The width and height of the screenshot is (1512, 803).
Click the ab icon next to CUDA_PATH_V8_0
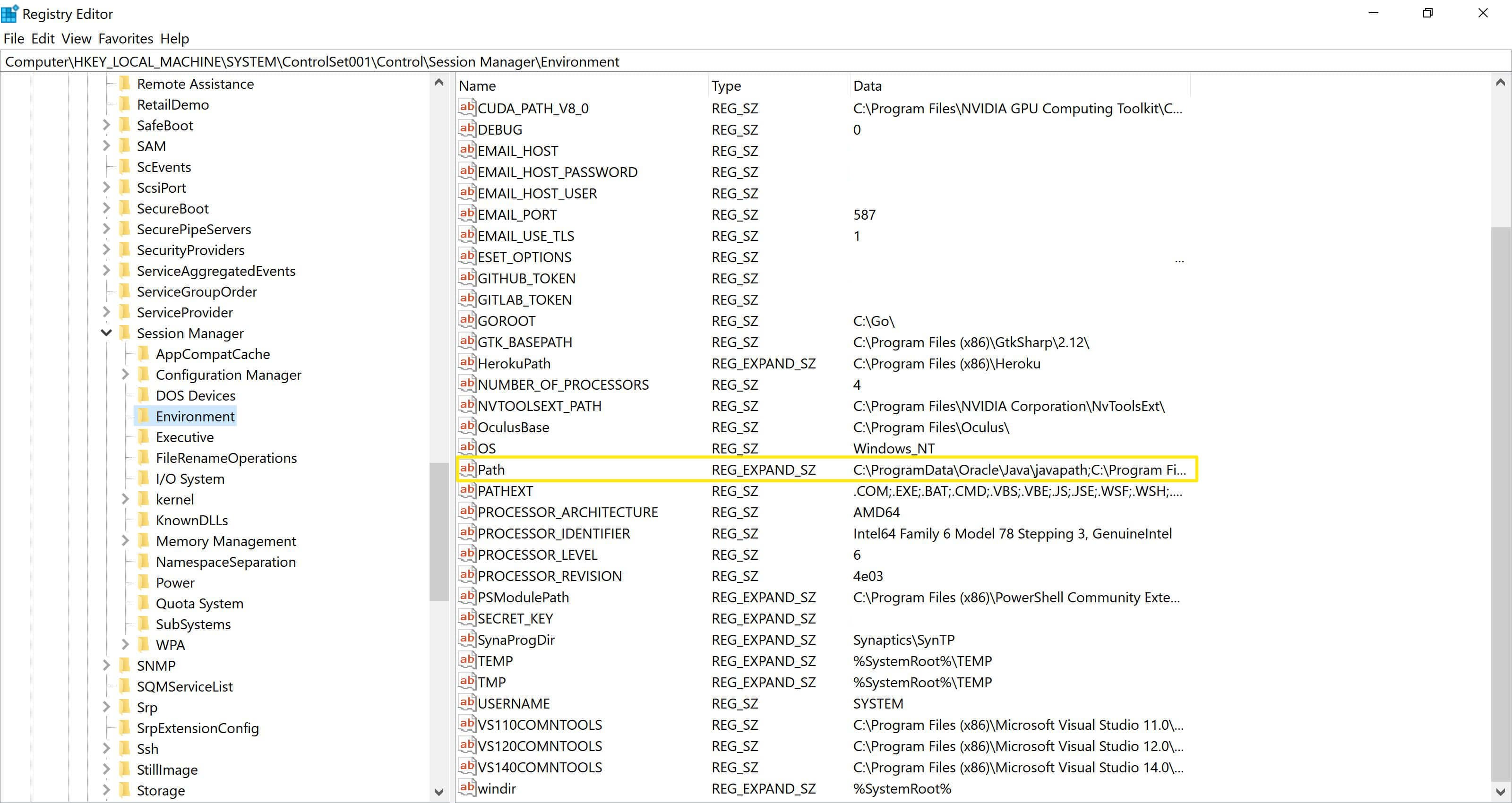pos(467,107)
